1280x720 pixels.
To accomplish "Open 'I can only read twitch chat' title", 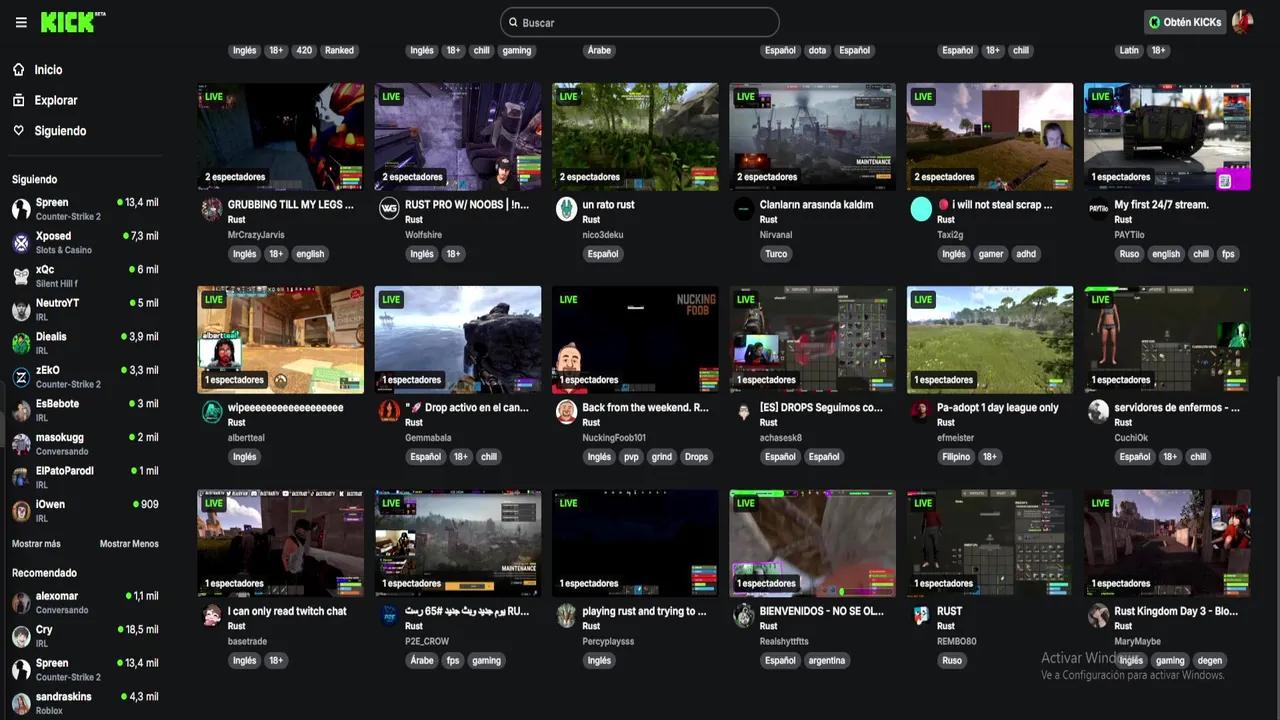I will tap(287, 611).
